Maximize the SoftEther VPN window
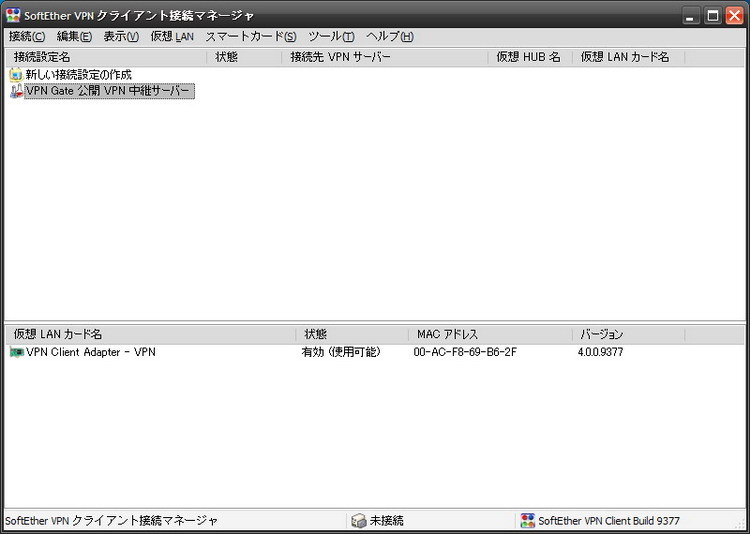This screenshot has width=750, height=534. [x=713, y=16]
